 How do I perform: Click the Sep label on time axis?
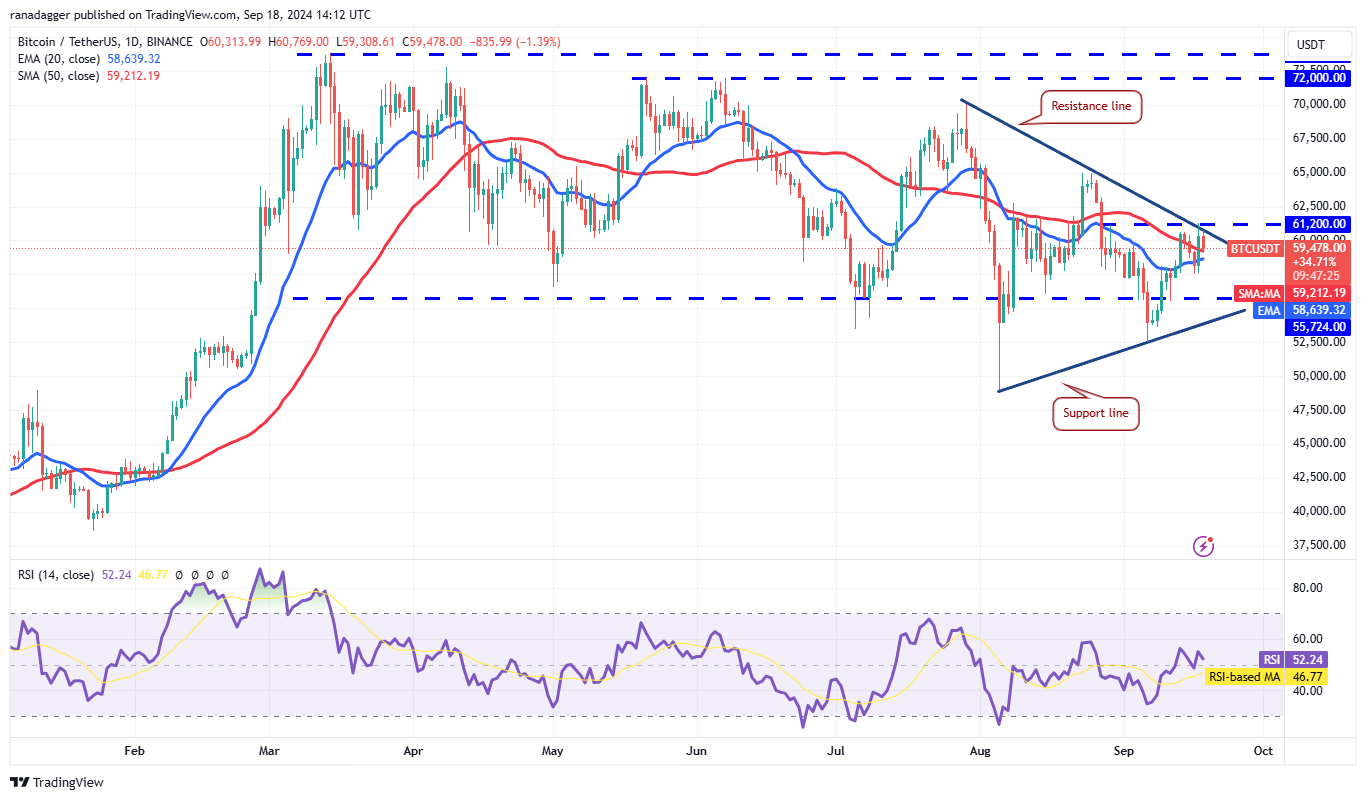[x=1124, y=750]
